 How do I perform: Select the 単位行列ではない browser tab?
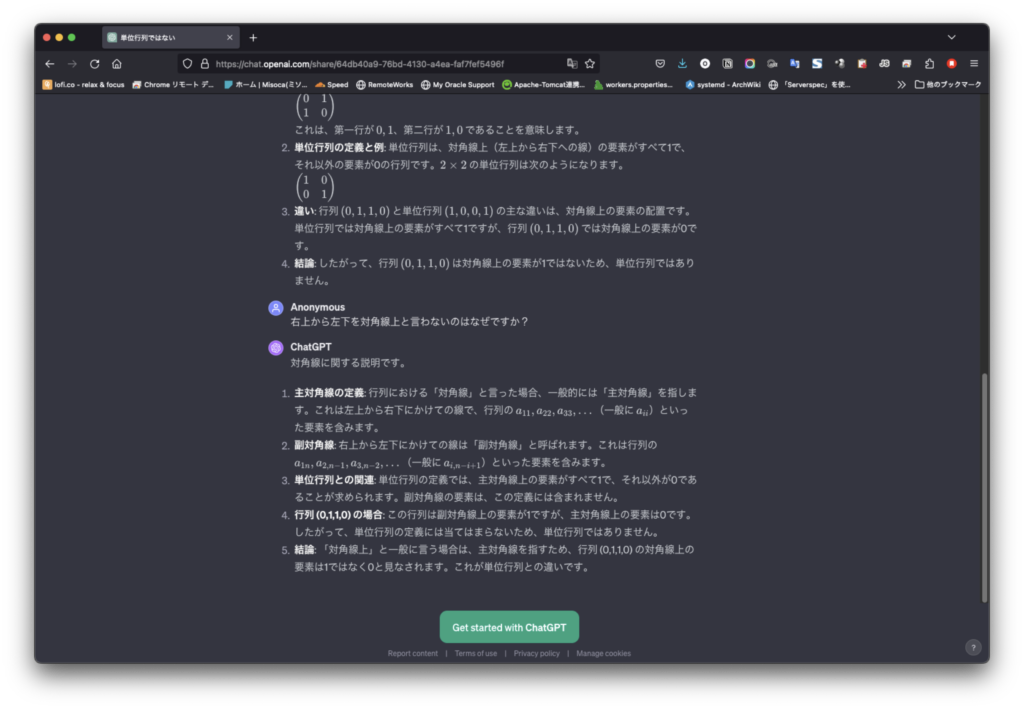point(165,37)
